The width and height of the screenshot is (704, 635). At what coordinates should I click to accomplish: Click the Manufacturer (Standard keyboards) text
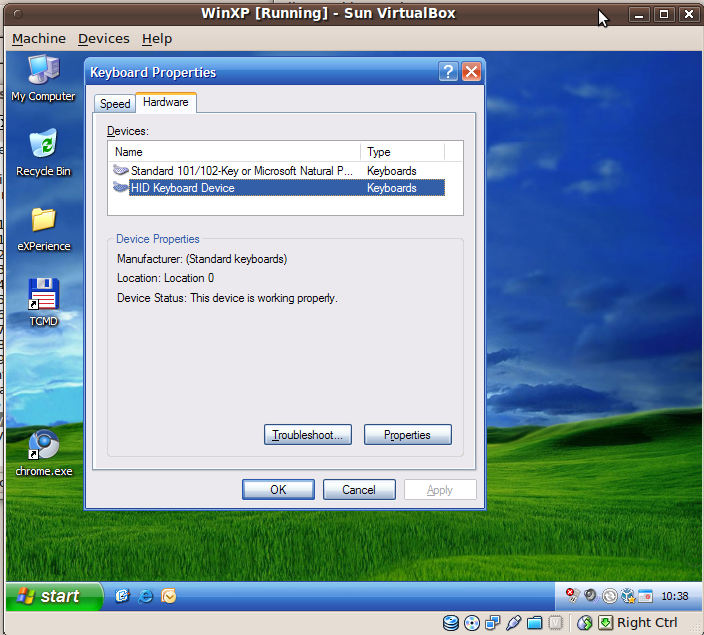click(202, 259)
